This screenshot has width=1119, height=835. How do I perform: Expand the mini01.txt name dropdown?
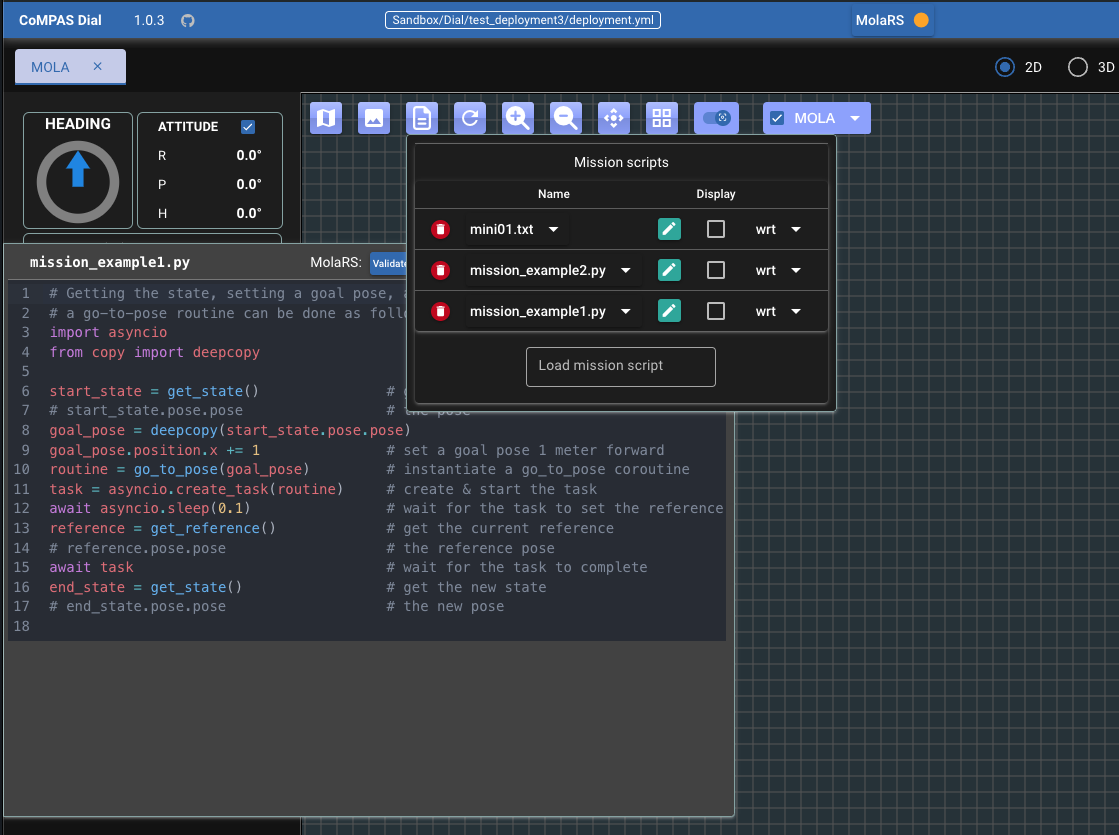point(553,230)
